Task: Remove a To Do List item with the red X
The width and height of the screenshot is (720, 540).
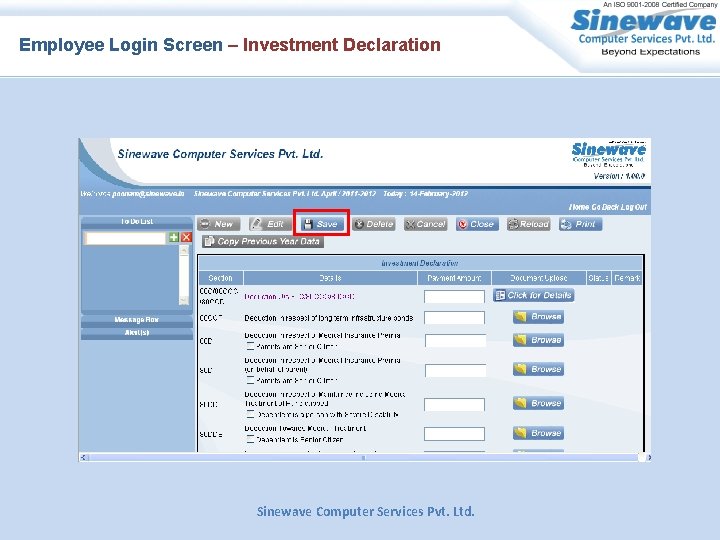Action: click(186, 237)
